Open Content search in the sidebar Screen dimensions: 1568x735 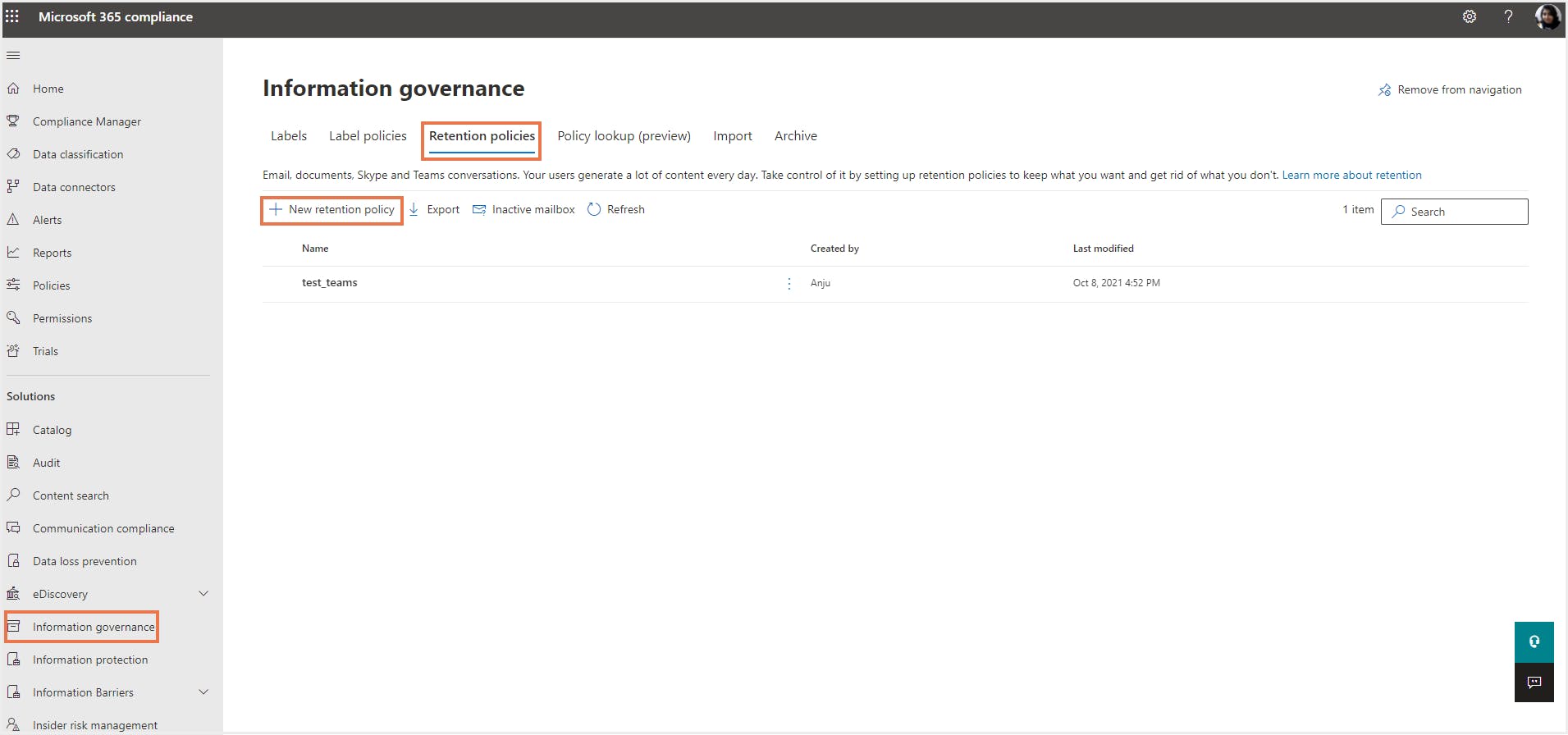pos(71,495)
